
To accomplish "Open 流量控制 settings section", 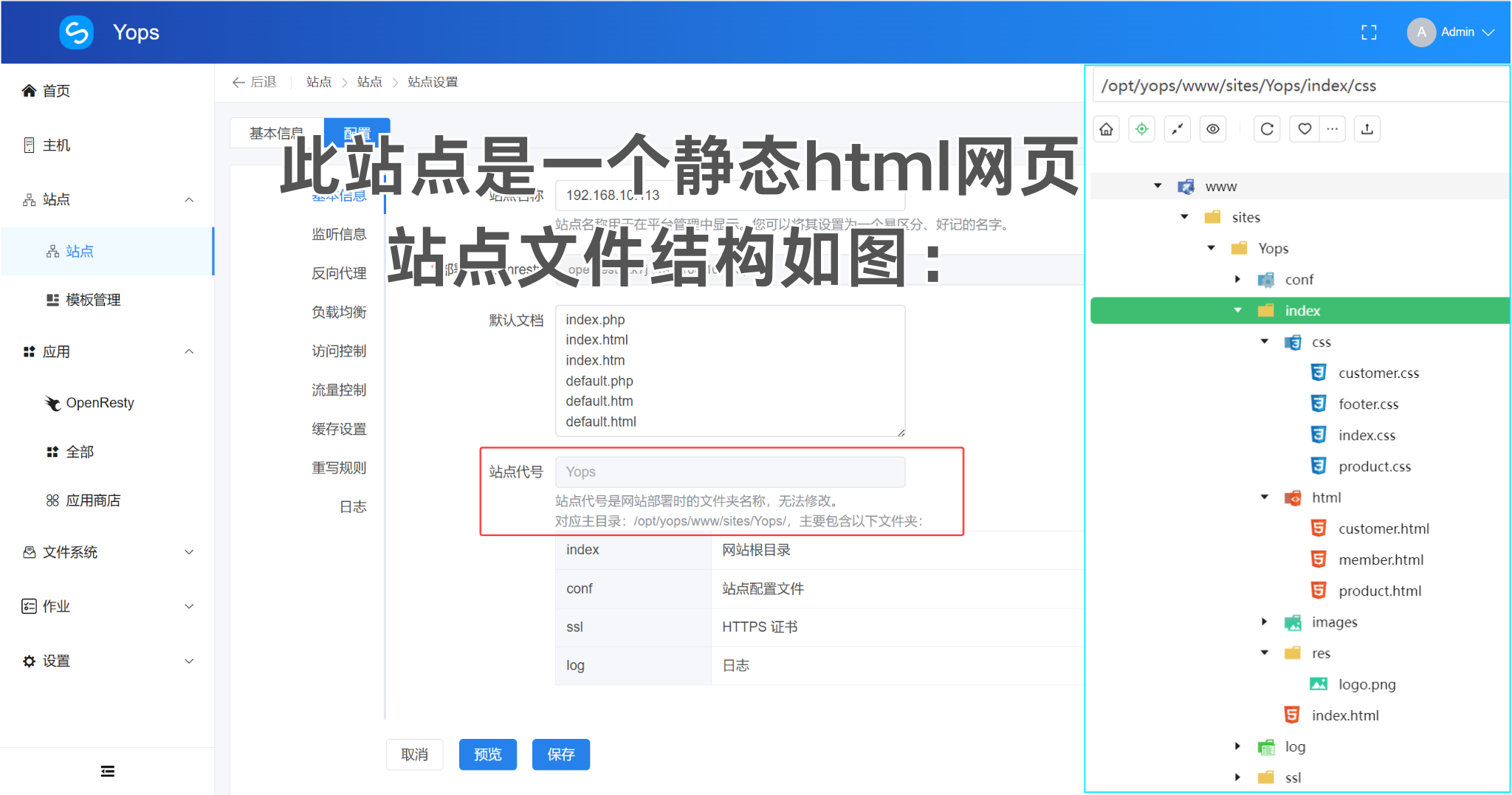I will pyautogui.click(x=339, y=390).
